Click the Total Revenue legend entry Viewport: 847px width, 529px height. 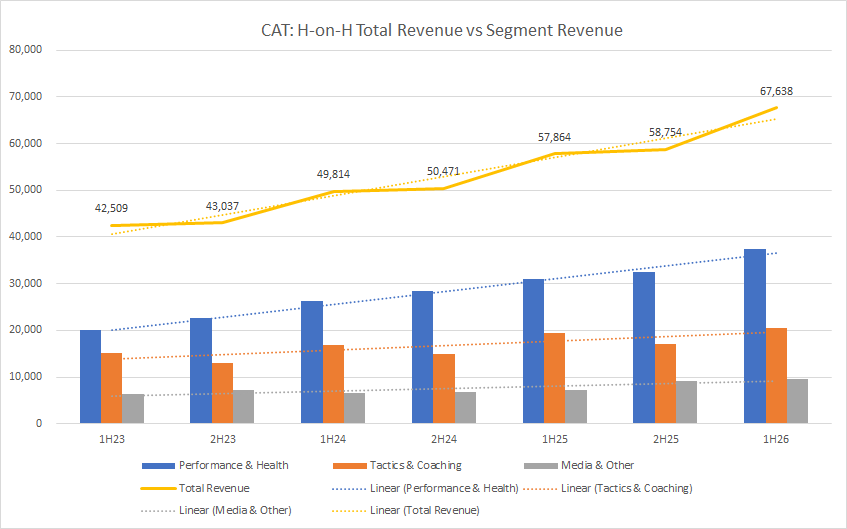click(x=214, y=488)
